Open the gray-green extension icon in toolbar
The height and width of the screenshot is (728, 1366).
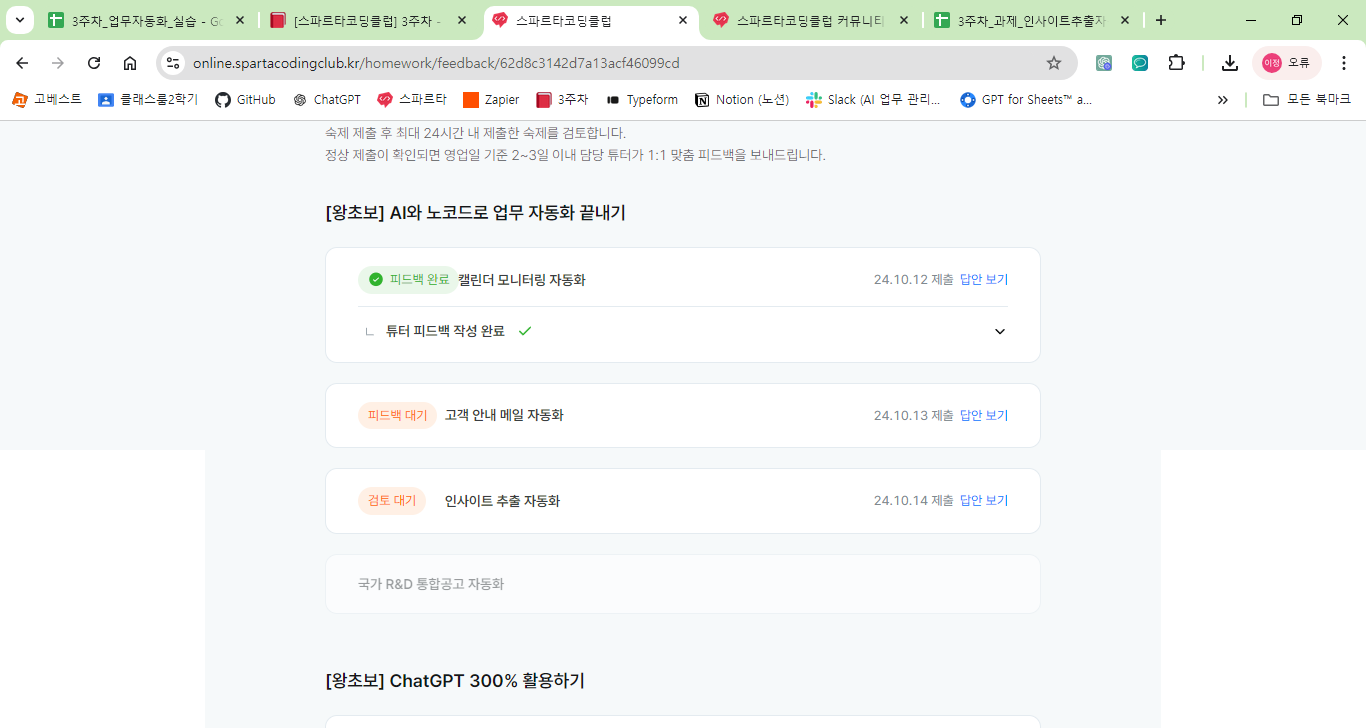click(x=1104, y=63)
